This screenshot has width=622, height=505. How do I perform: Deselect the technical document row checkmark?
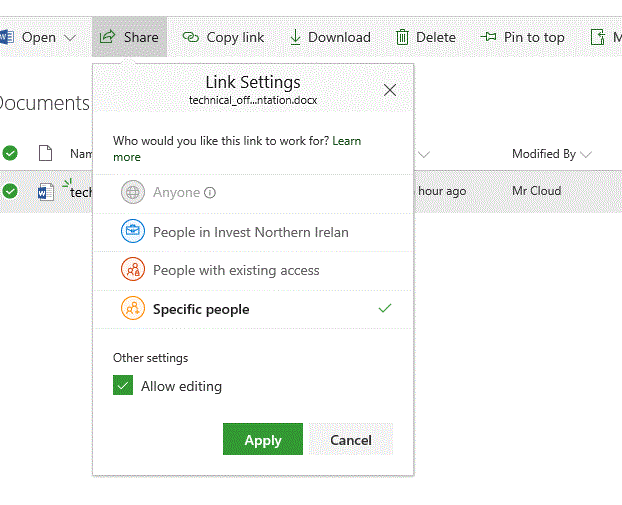pyautogui.click(x=10, y=191)
